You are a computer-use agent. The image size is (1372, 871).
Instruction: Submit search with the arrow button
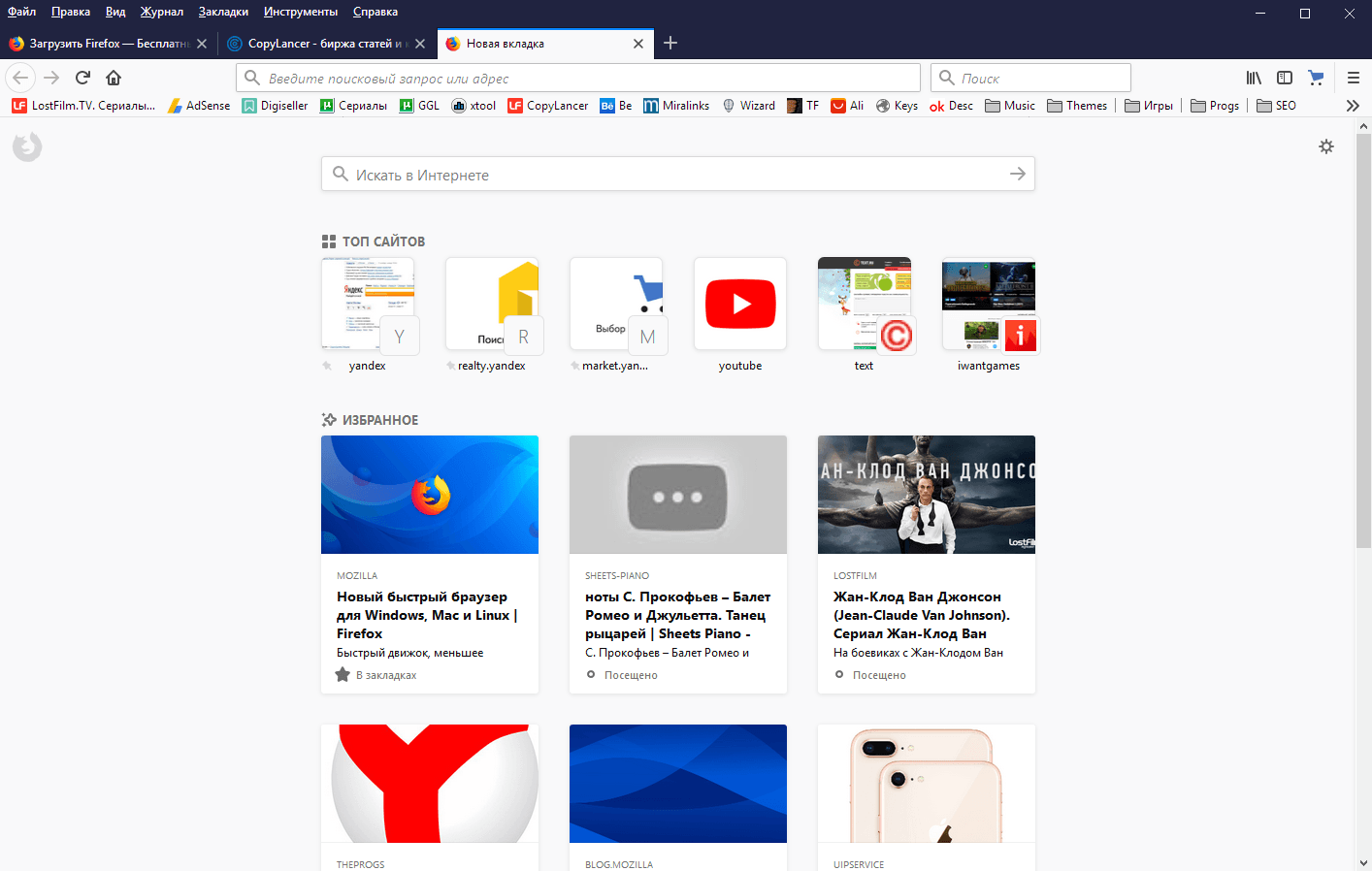[1018, 174]
